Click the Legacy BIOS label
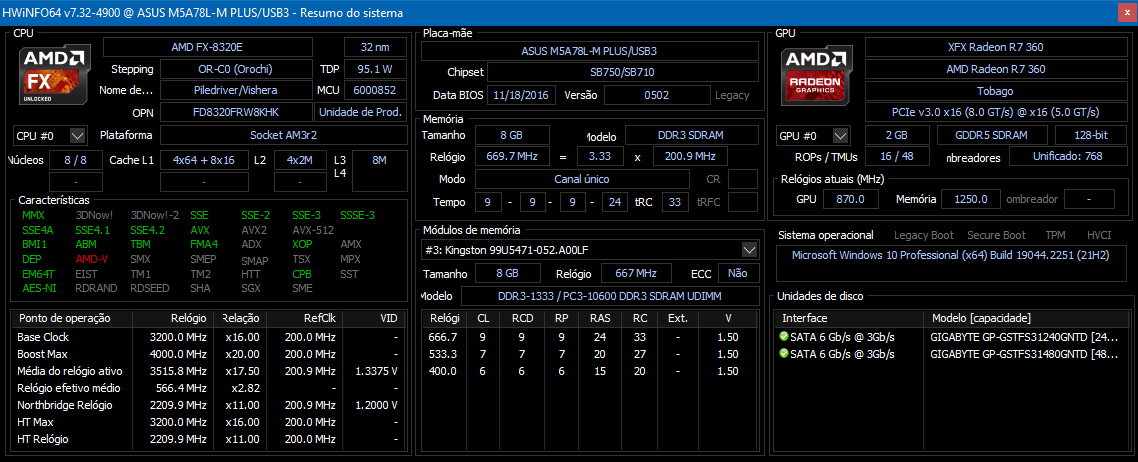 coord(732,95)
